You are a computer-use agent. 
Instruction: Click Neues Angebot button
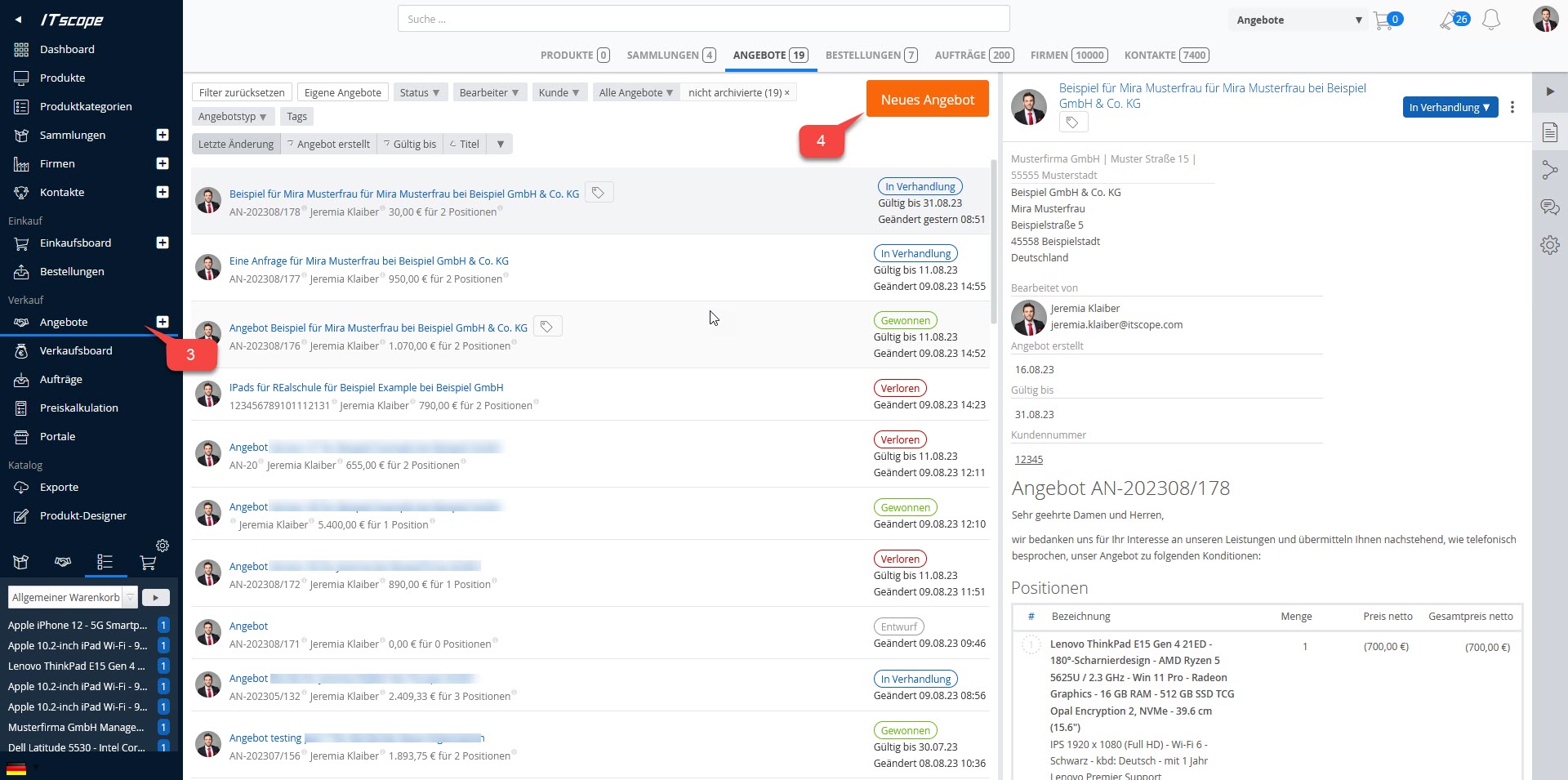927,99
